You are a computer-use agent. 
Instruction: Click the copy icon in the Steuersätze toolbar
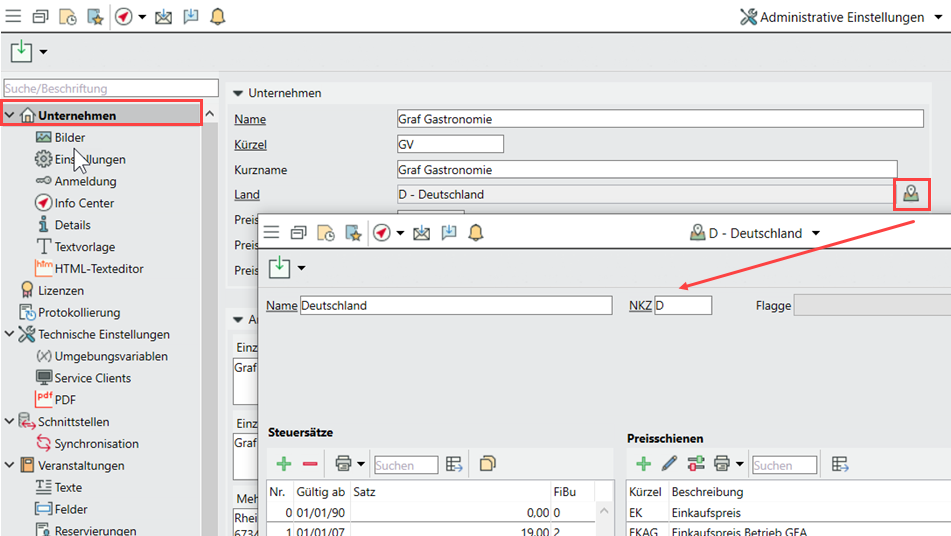coord(488,464)
